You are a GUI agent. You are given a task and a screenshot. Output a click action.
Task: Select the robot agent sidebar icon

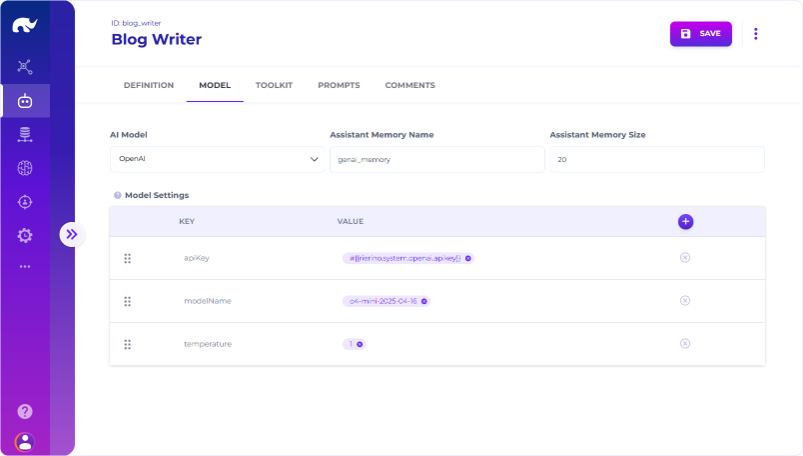25,101
